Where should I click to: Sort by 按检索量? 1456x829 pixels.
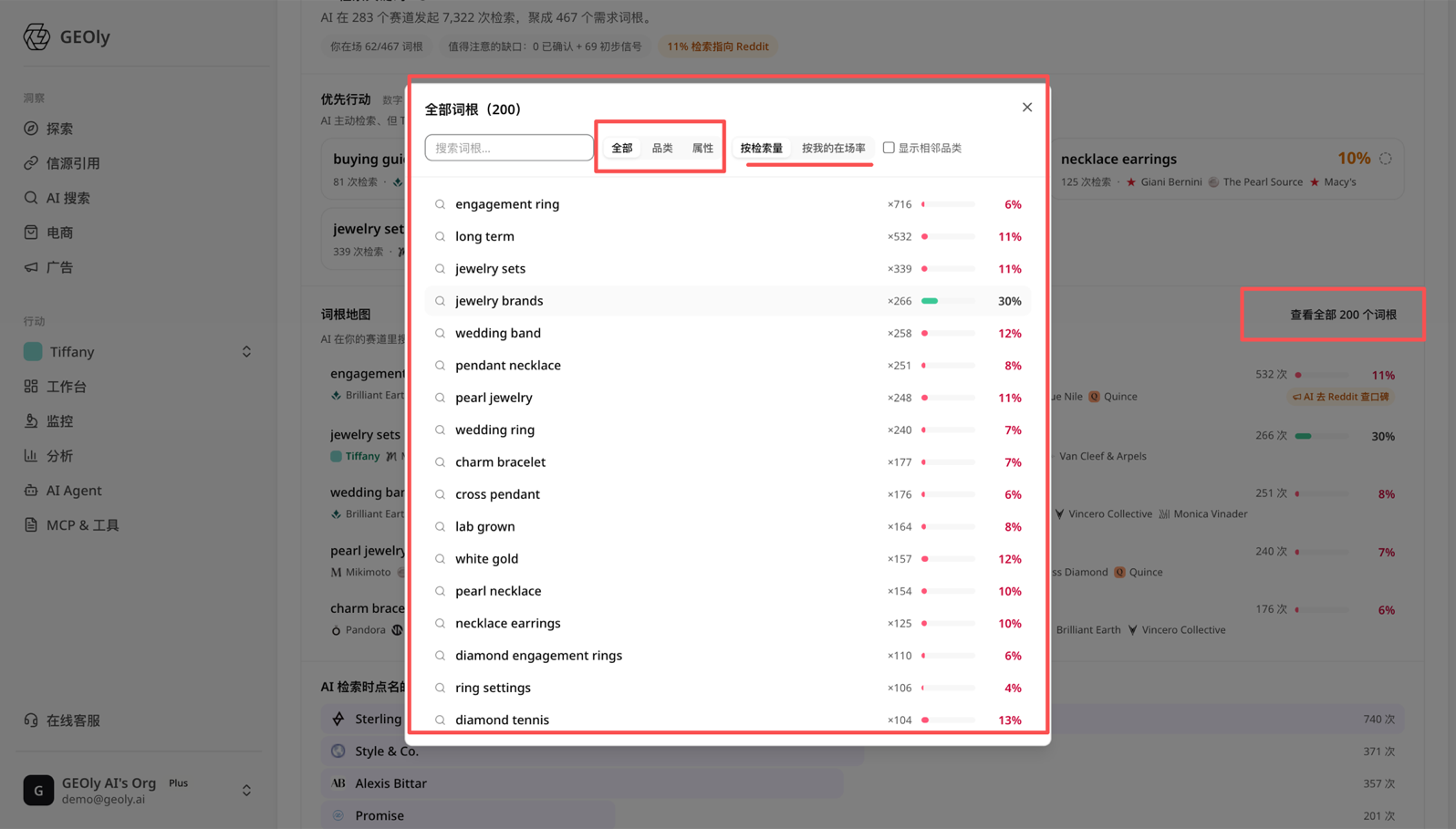(x=762, y=148)
